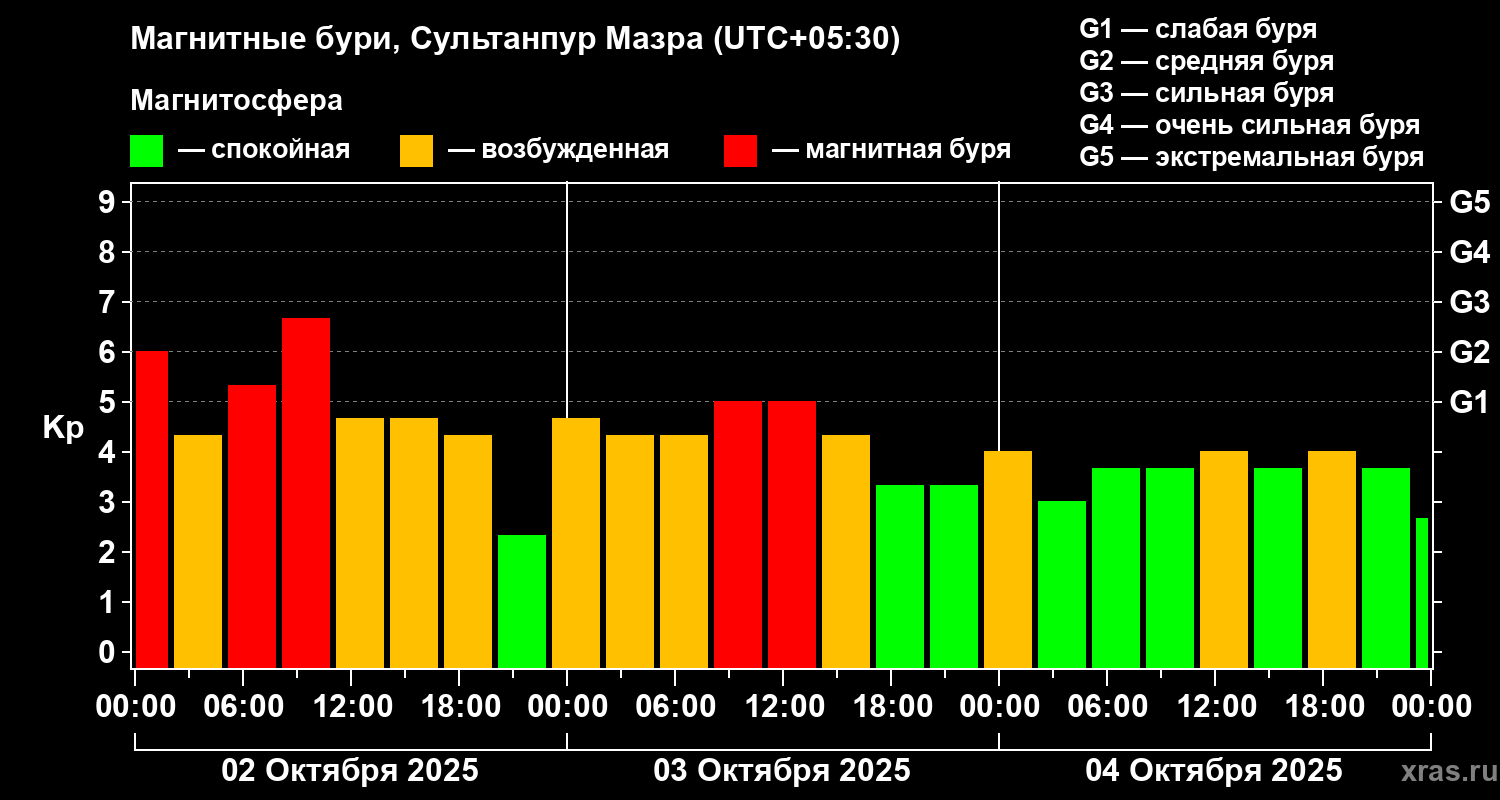Click the 'G3 — сильная буря' description
Viewport: 1500px width, 800px height.
[1207, 93]
